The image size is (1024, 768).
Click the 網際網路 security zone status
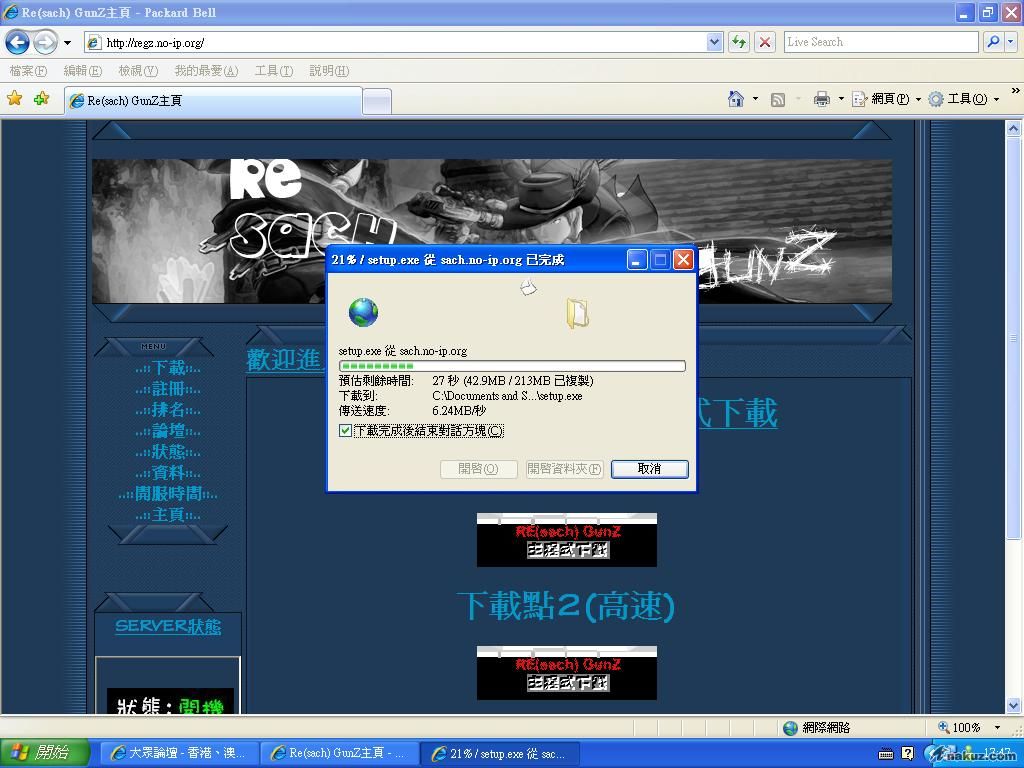point(817,728)
